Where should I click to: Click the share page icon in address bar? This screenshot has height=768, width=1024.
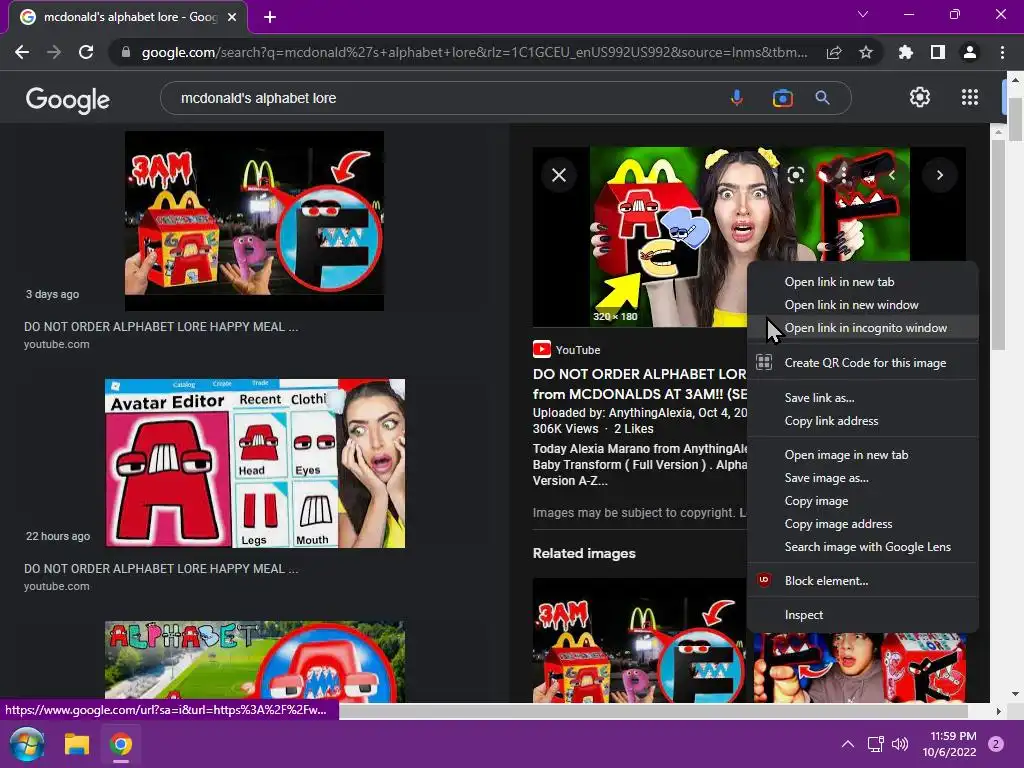pos(834,52)
